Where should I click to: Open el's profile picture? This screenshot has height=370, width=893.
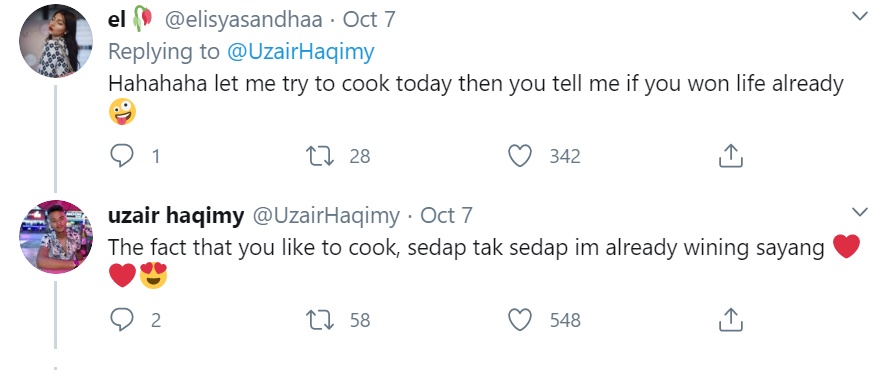point(56,40)
